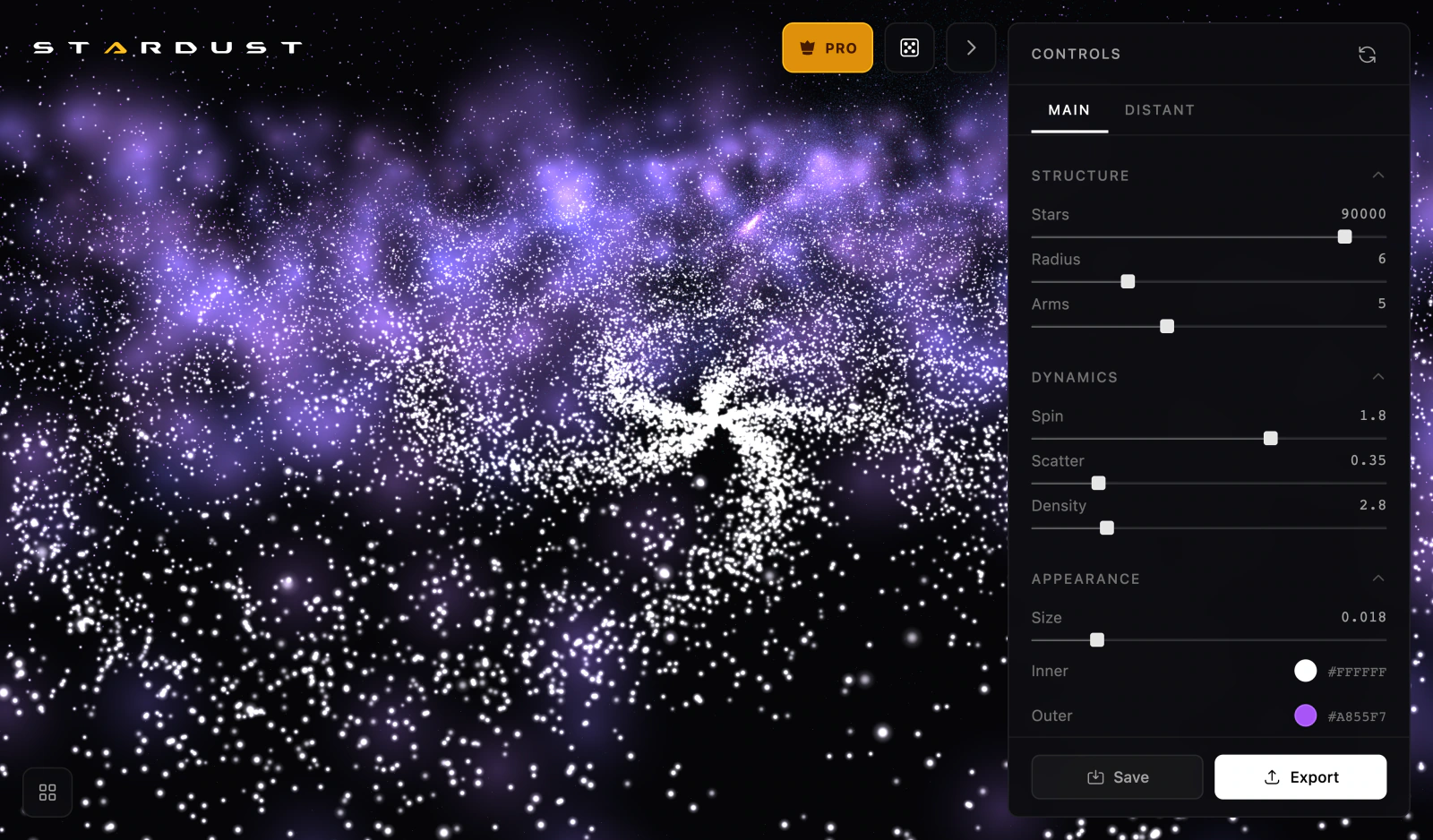
Task: Collapse the Structure section
Action: coord(1378,176)
